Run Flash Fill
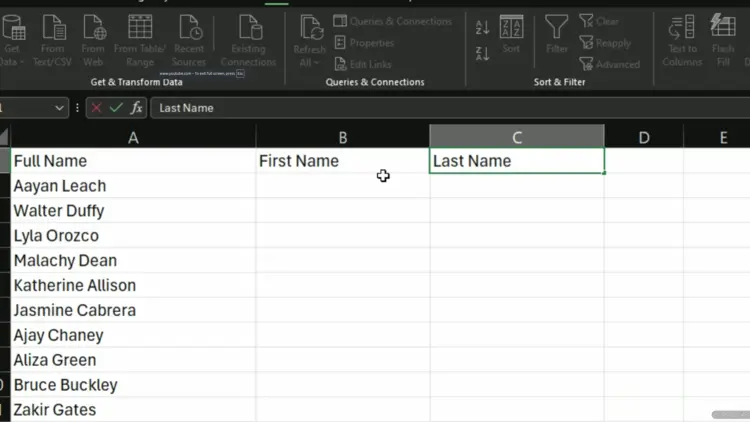The height and width of the screenshot is (422, 750). point(723,41)
